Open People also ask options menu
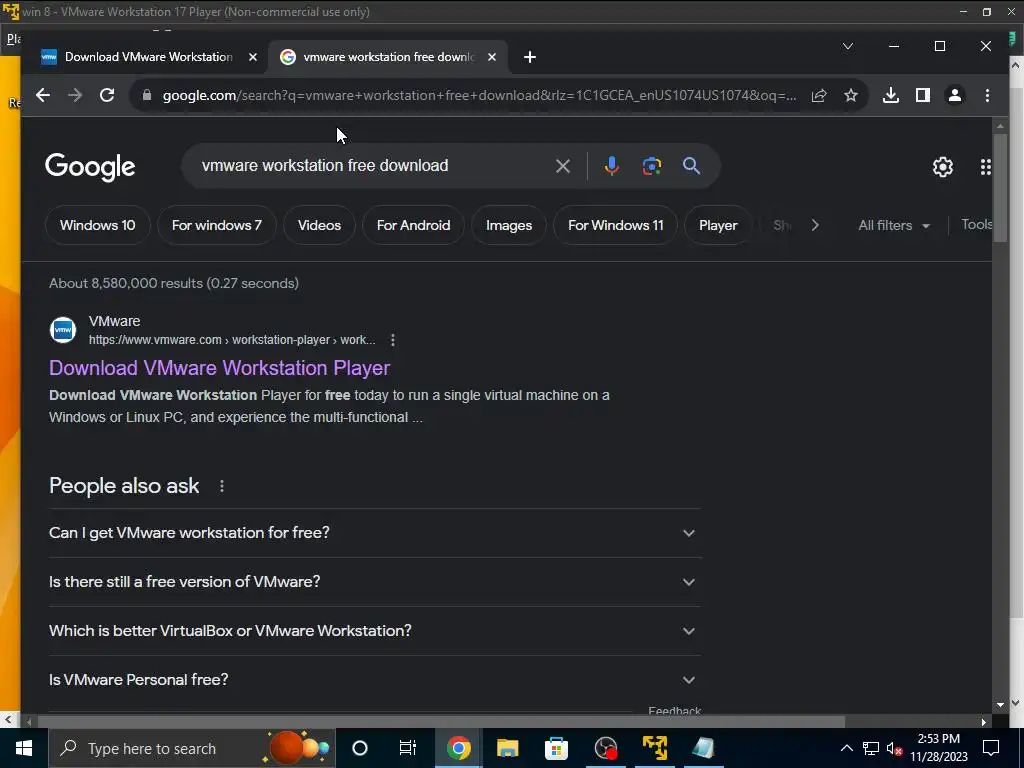Viewport: 1024px width, 768px height. [x=222, y=486]
